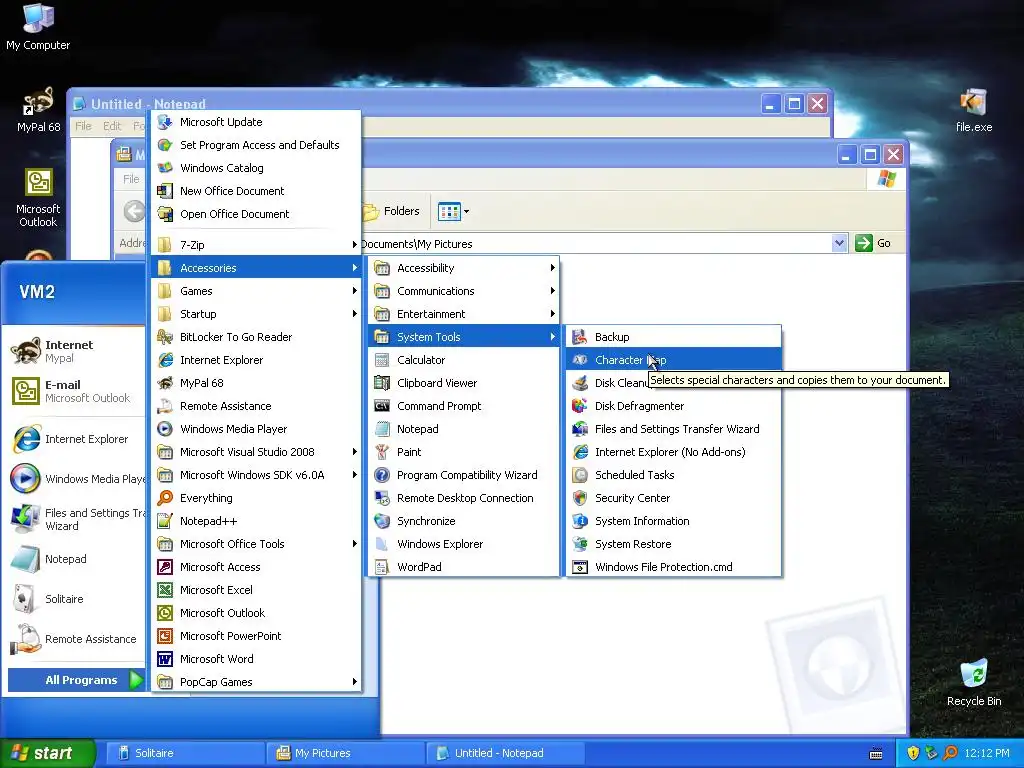The height and width of the screenshot is (768, 1024).
Task: Launch Backup in System Tools
Action: [x=673, y=337]
